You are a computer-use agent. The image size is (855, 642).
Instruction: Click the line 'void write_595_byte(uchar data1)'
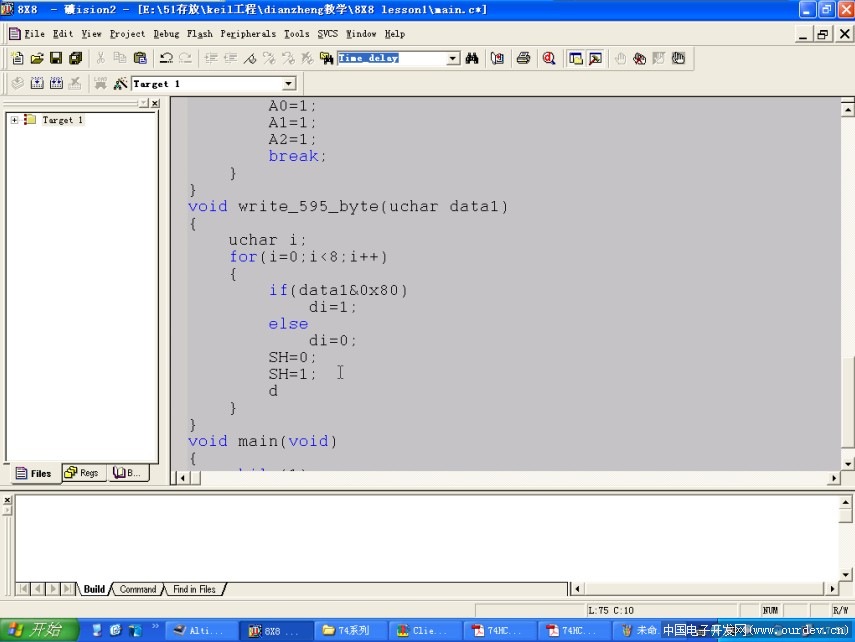pyautogui.click(x=348, y=206)
